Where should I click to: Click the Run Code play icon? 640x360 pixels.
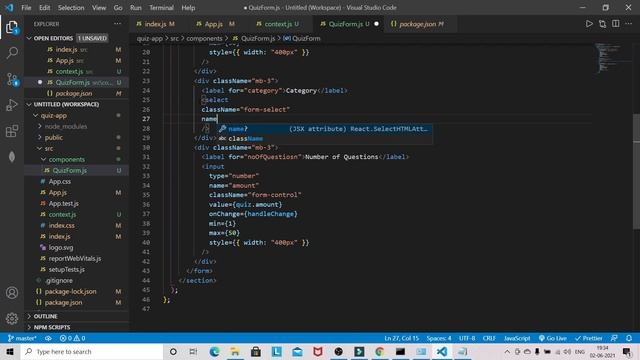pos(589,24)
